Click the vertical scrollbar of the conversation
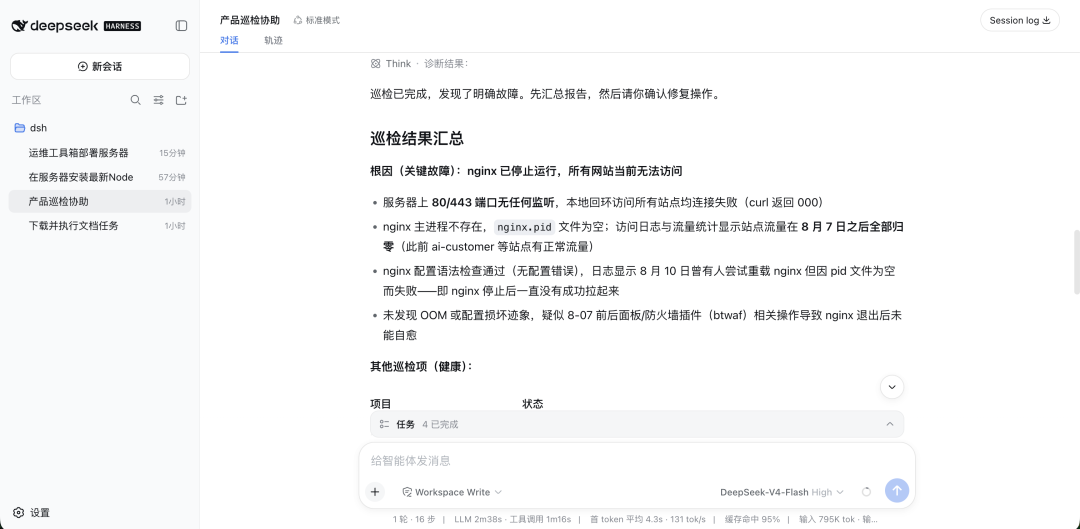 pos(1075,262)
